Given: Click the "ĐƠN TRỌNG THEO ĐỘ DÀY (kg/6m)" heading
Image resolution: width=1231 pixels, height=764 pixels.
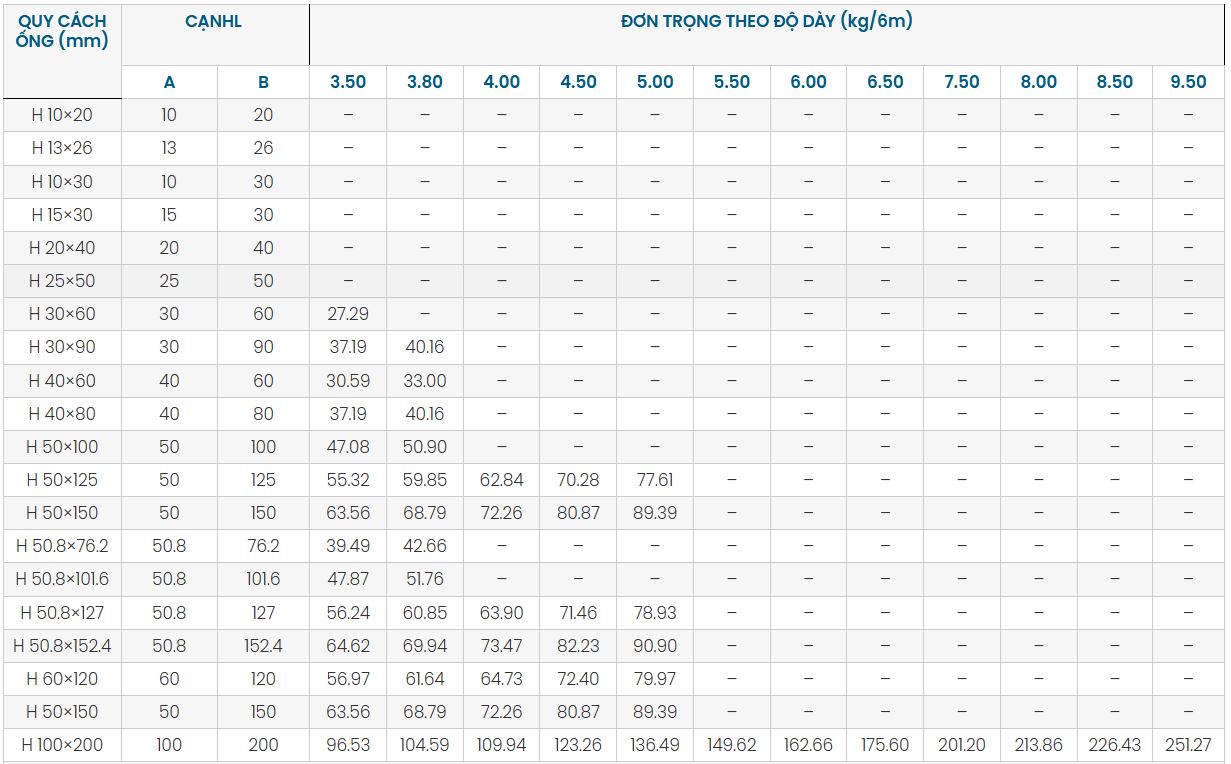Looking at the screenshot, I should (x=767, y=21).
